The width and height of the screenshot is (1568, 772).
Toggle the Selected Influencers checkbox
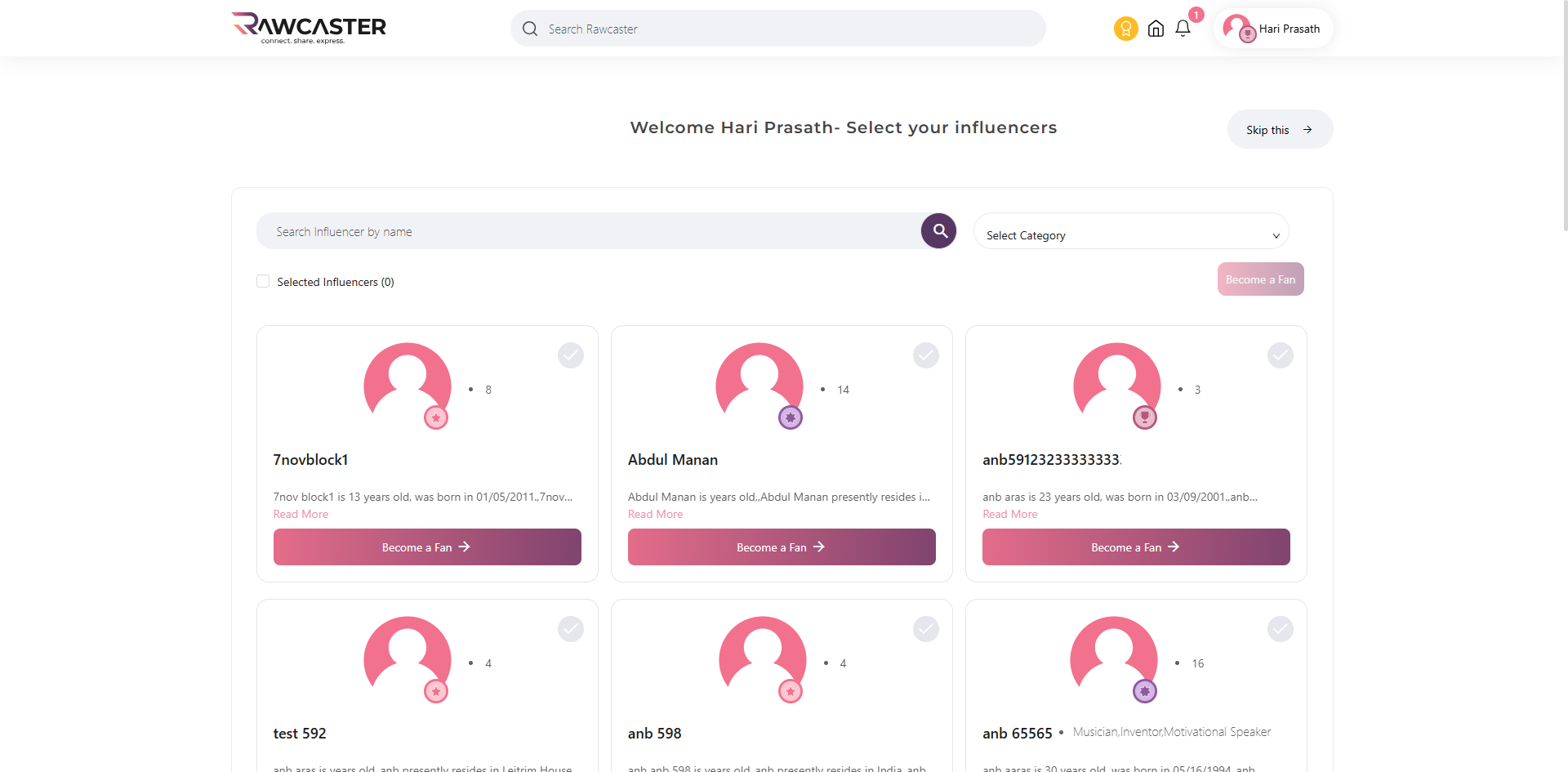[263, 281]
